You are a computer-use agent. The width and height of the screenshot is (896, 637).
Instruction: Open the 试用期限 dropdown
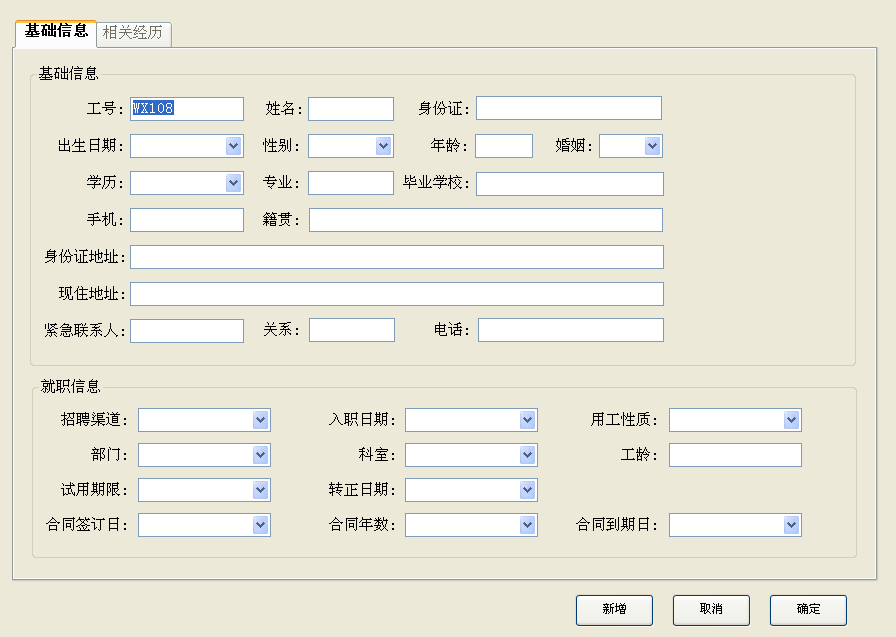click(x=261, y=490)
